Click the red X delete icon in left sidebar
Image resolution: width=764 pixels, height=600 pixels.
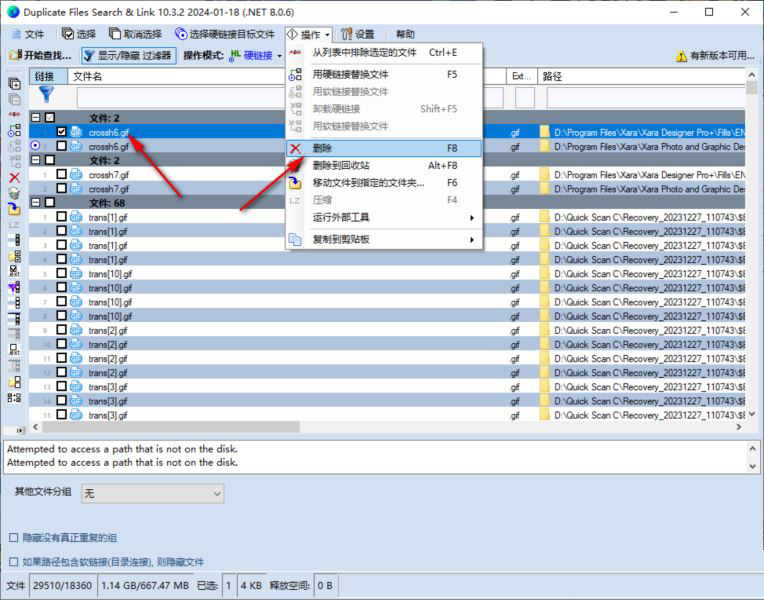coord(15,177)
